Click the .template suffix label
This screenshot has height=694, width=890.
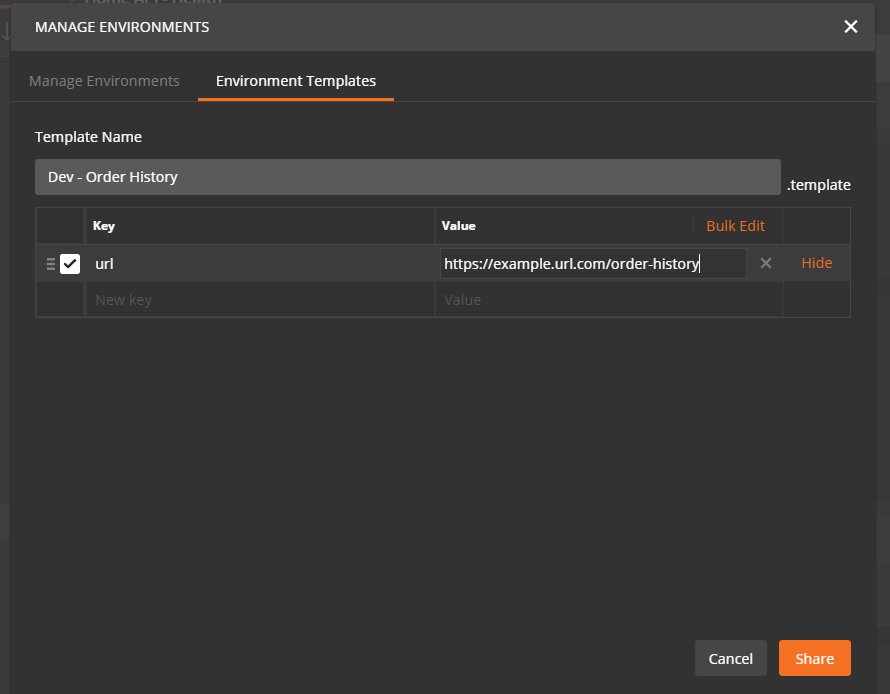[x=818, y=185]
